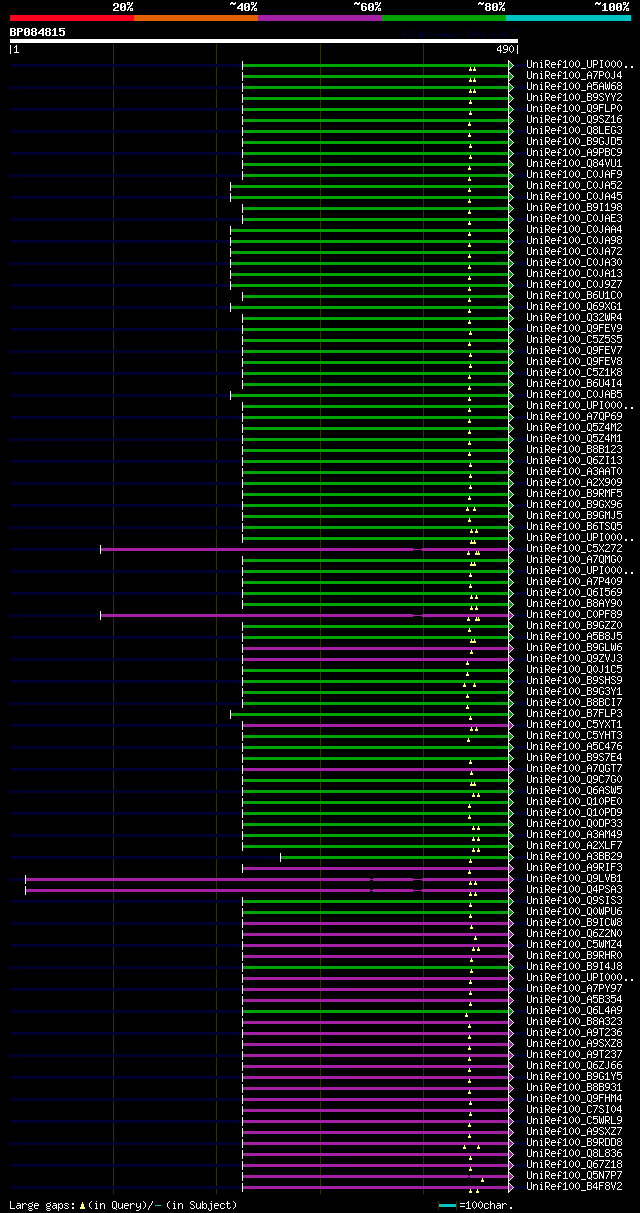Select hit UniRef100_Q8LEG3
The height and width of the screenshot is (1213, 640).
[x=574, y=130]
